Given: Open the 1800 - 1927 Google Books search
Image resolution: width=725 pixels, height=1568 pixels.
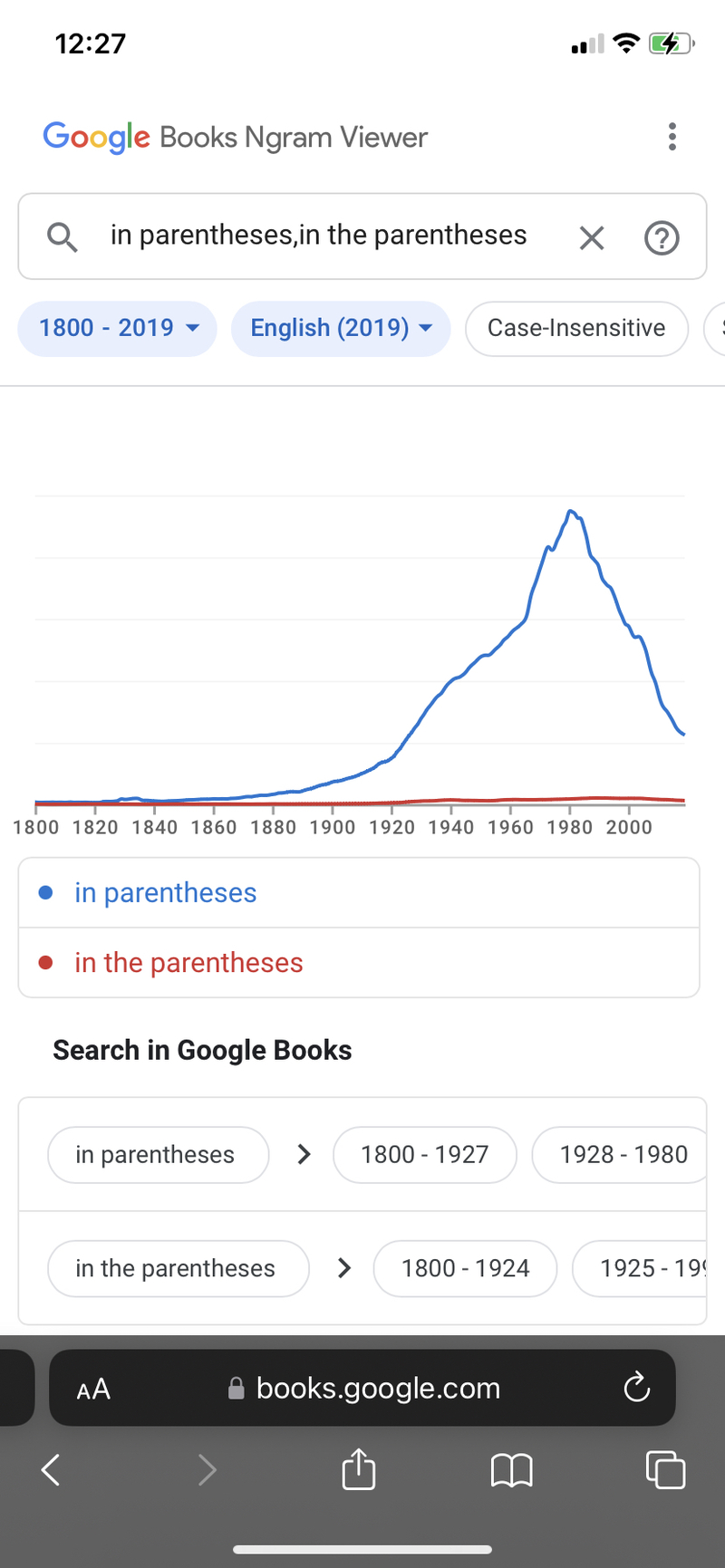Looking at the screenshot, I should pos(425,1154).
